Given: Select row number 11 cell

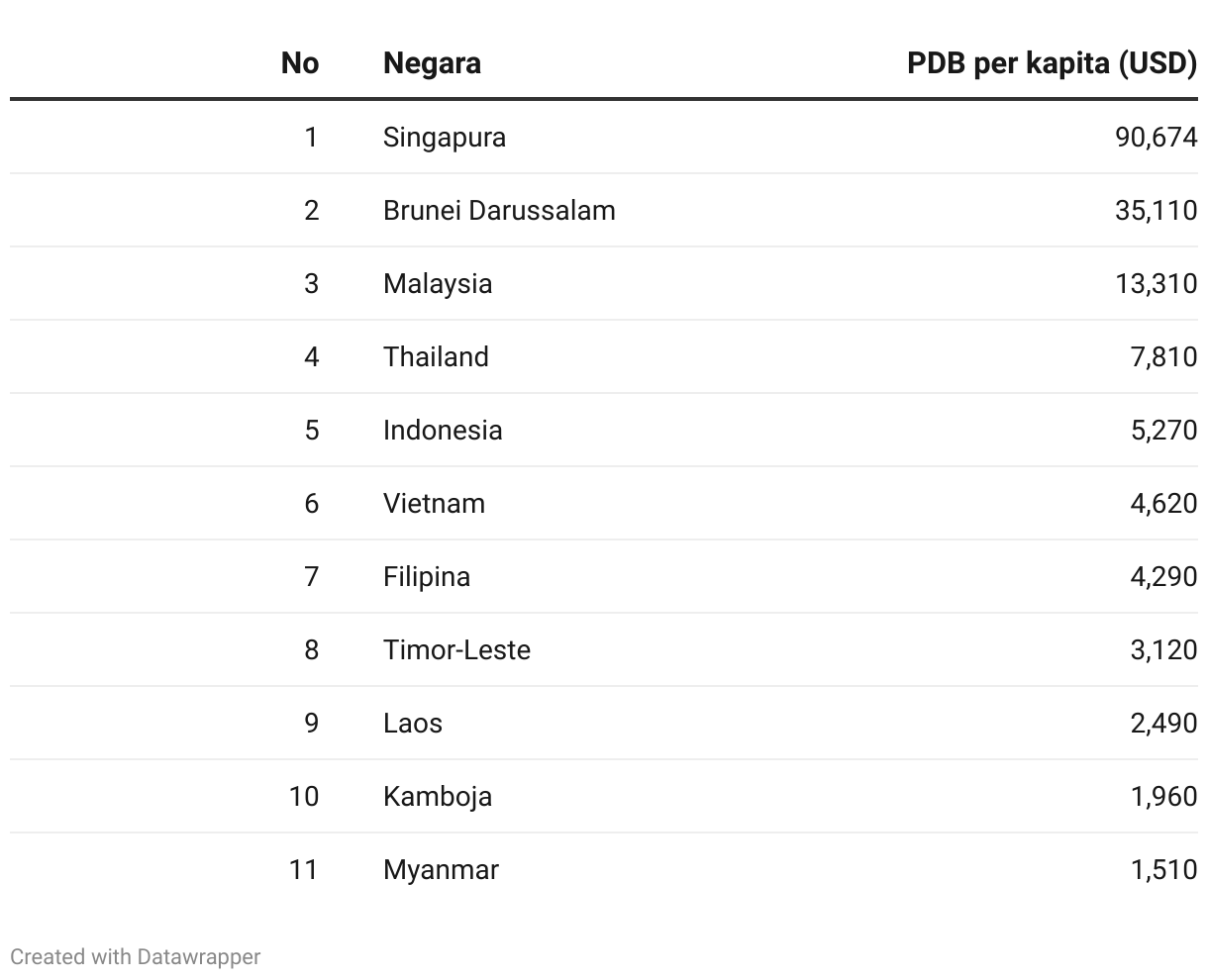Looking at the screenshot, I should [x=304, y=869].
